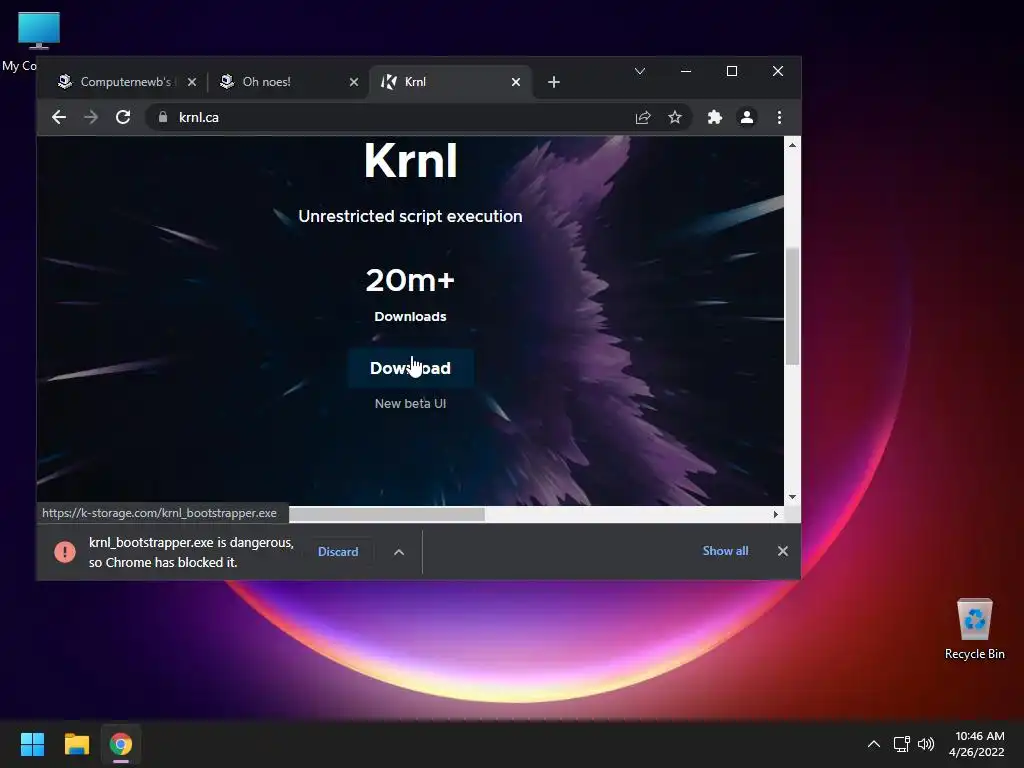This screenshot has height=768, width=1024.
Task: Close the Krnl tab
Action: pyautogui.click(x=516, y=82)
